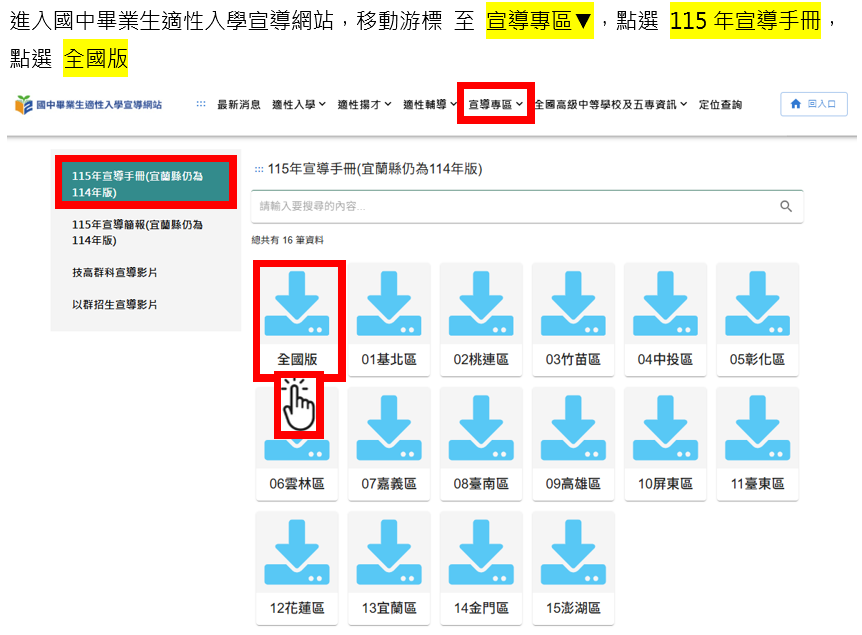The image size is (862, 635).
Task: Open the 適性入學 dropdown menu
Action: point(299,104)
